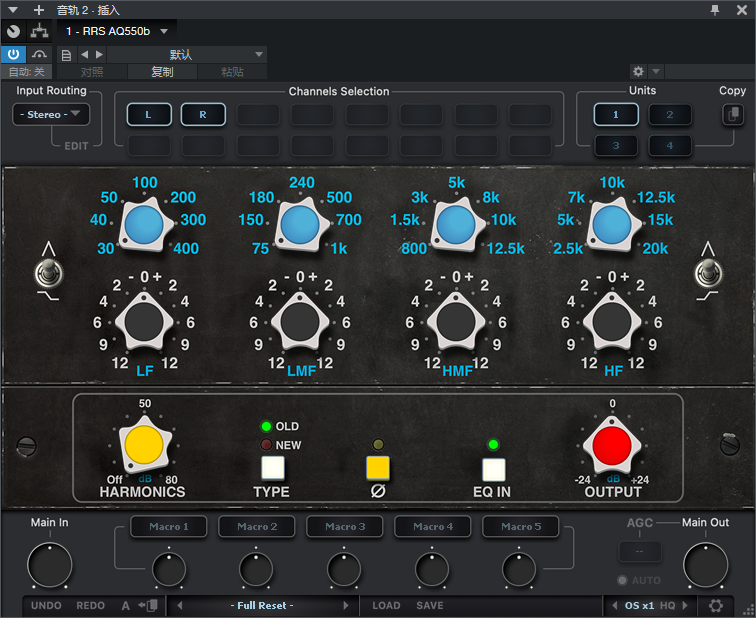Click the LMF frequency blue knob
Viewport: 756px width, 618px height.
pyautogui.click(x=300, y=225)
